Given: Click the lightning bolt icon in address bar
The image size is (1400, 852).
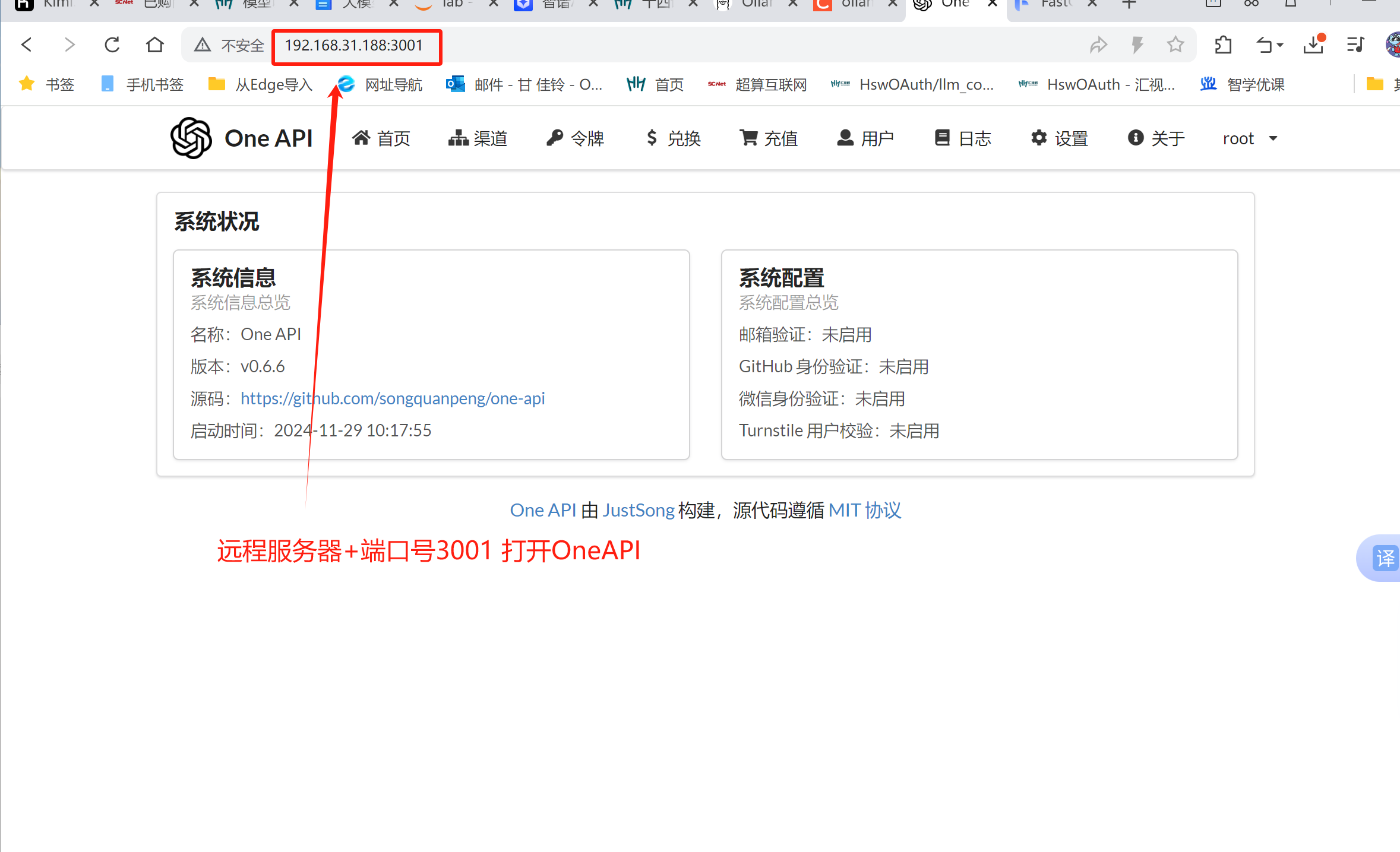Looking at the screenshot, I should [x=1137, y=45].
